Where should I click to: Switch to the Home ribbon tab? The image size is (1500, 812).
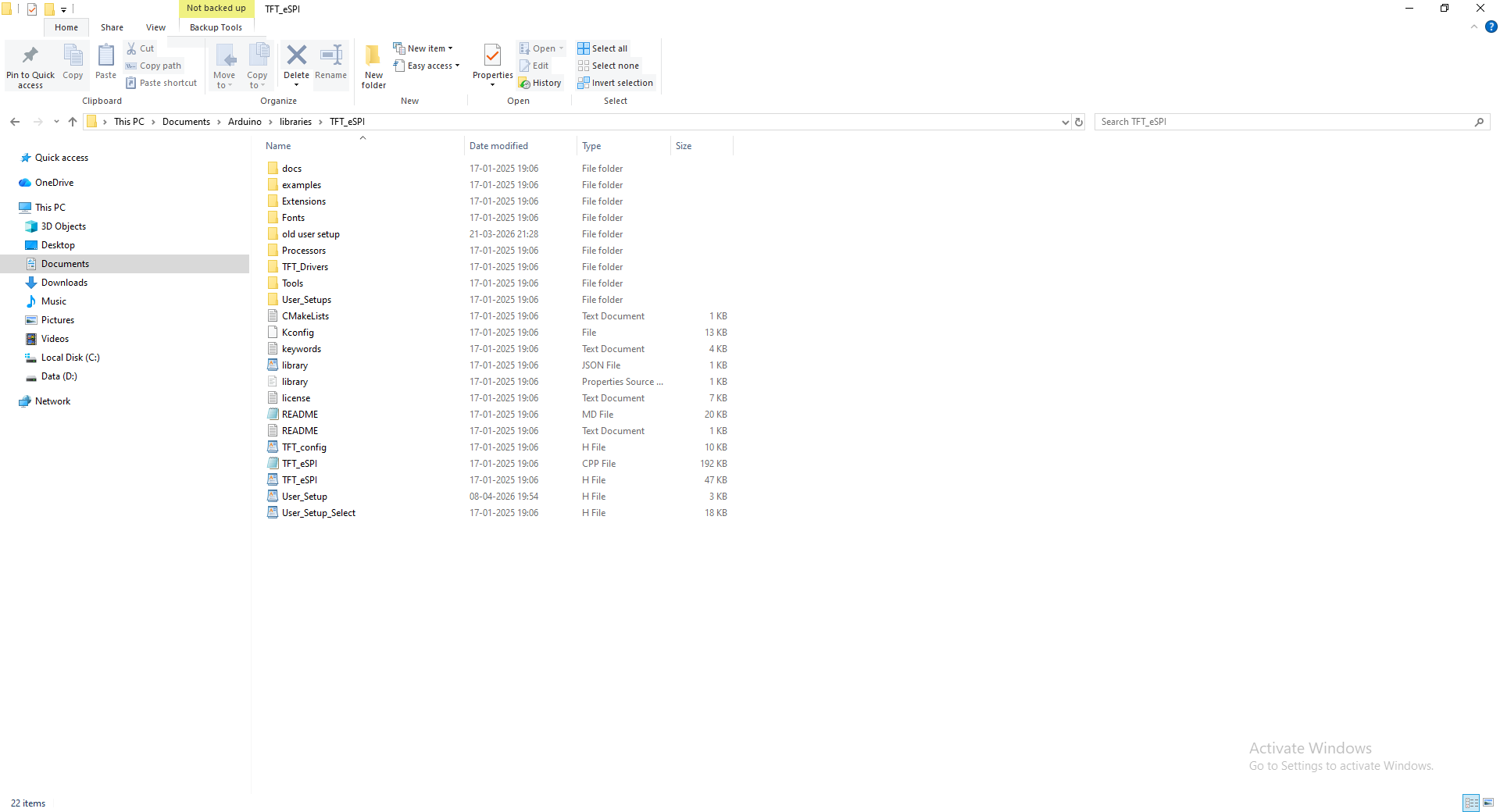(66, 27)
